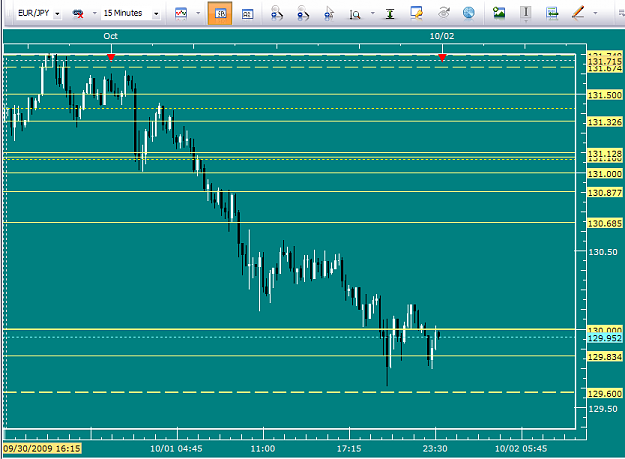Viewport: 625px width, 459px height.
Task: Click the 129.952 current price label
Action: coord(605,338)
